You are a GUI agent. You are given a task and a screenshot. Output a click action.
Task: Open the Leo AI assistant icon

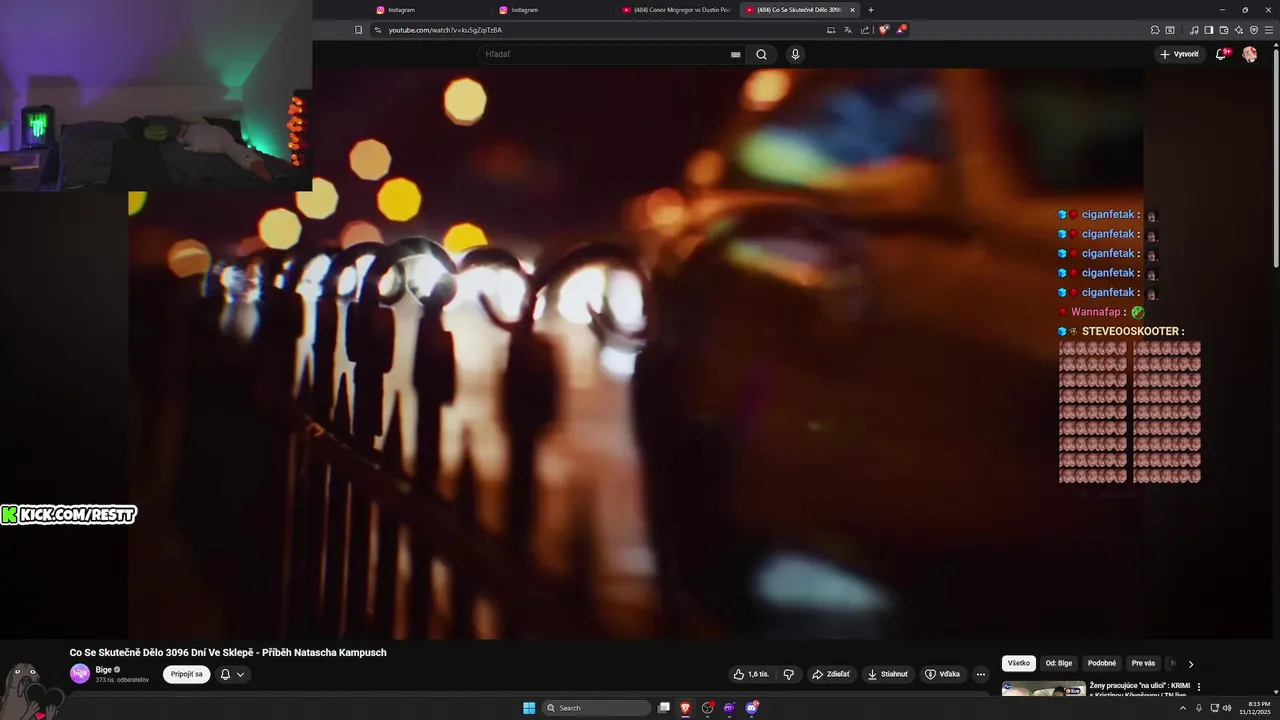pyautogui.click(x=1239, y=30)
